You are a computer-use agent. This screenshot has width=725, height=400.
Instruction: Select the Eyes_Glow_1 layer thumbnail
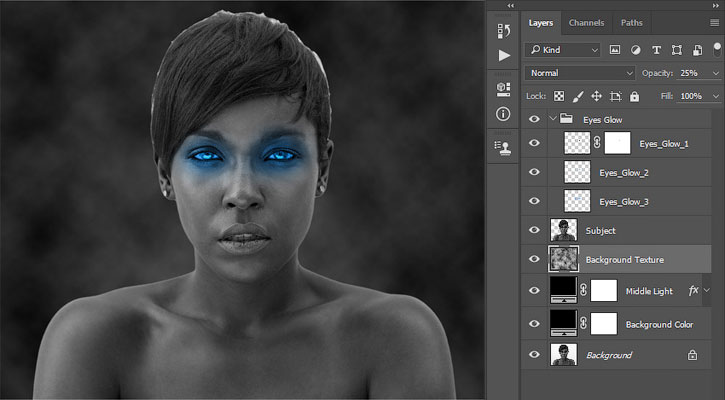pos(577,143)
